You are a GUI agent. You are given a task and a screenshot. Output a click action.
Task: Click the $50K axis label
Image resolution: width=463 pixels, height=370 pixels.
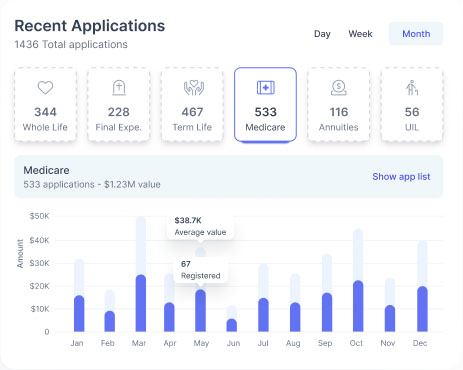pyautogui.click(x=39, y=216)
